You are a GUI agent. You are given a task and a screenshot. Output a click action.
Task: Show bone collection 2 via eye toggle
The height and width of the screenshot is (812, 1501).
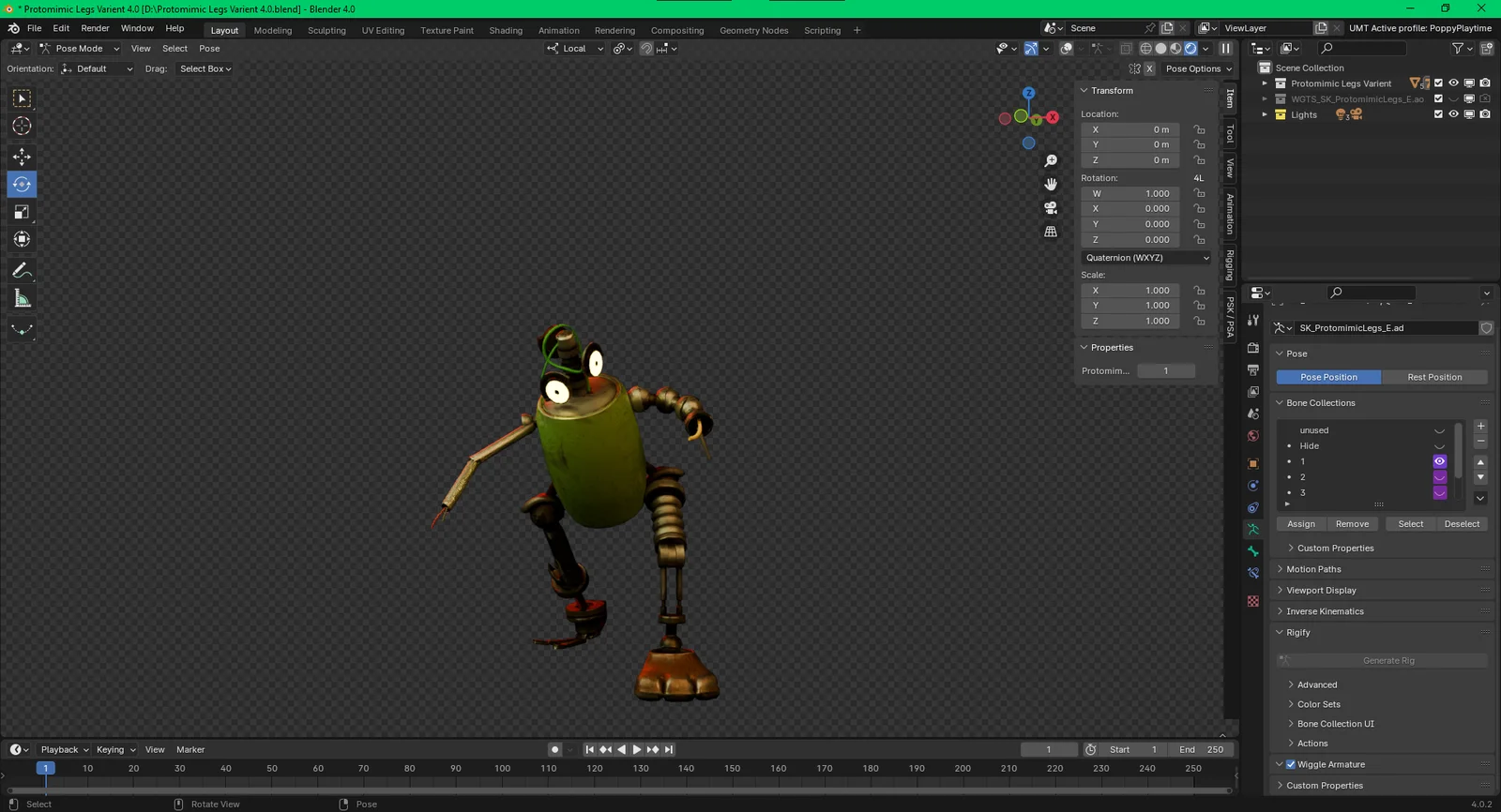tap(1440, 477)
